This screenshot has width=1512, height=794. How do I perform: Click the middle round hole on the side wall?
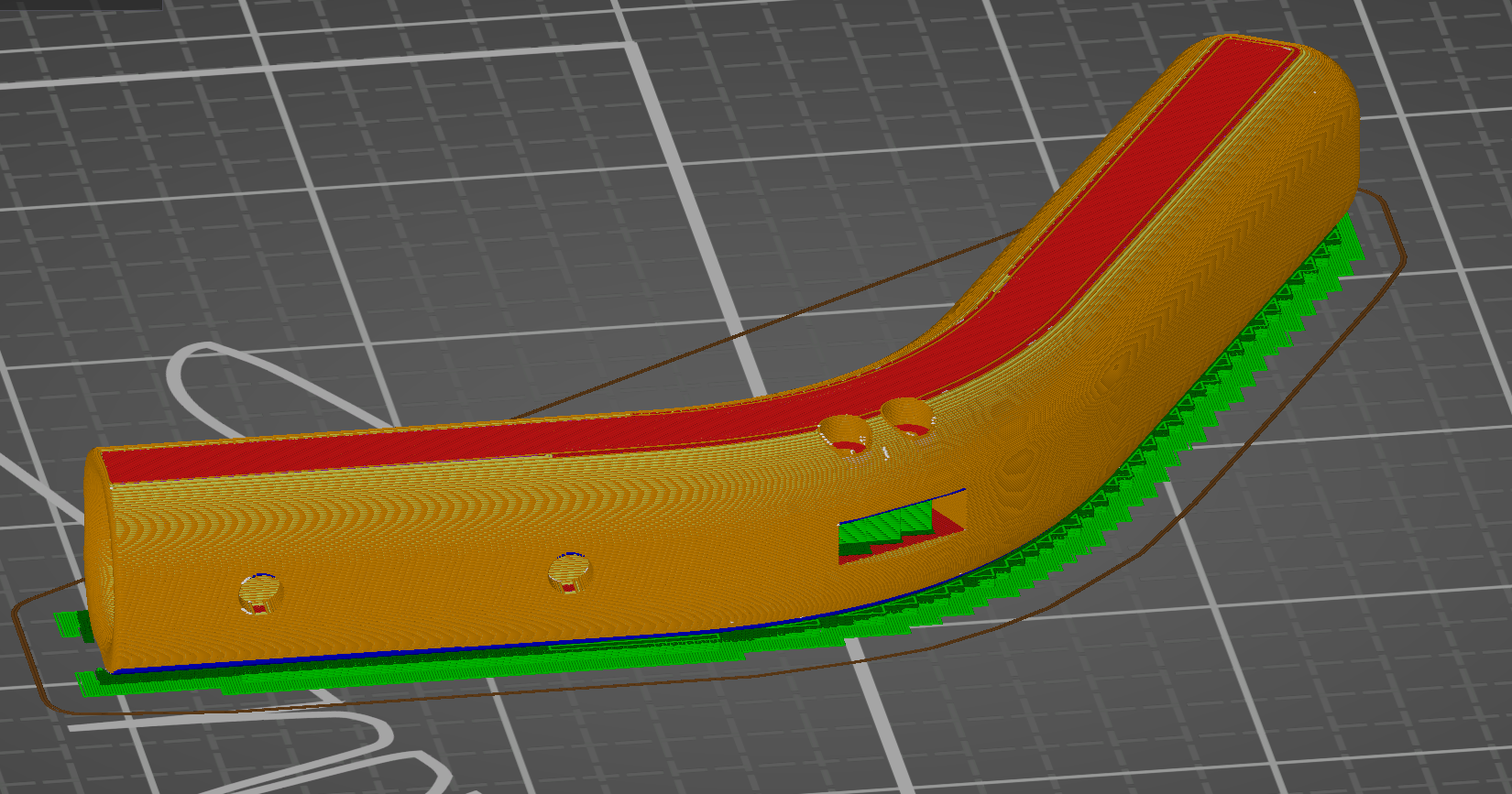[x=569, y=573]
